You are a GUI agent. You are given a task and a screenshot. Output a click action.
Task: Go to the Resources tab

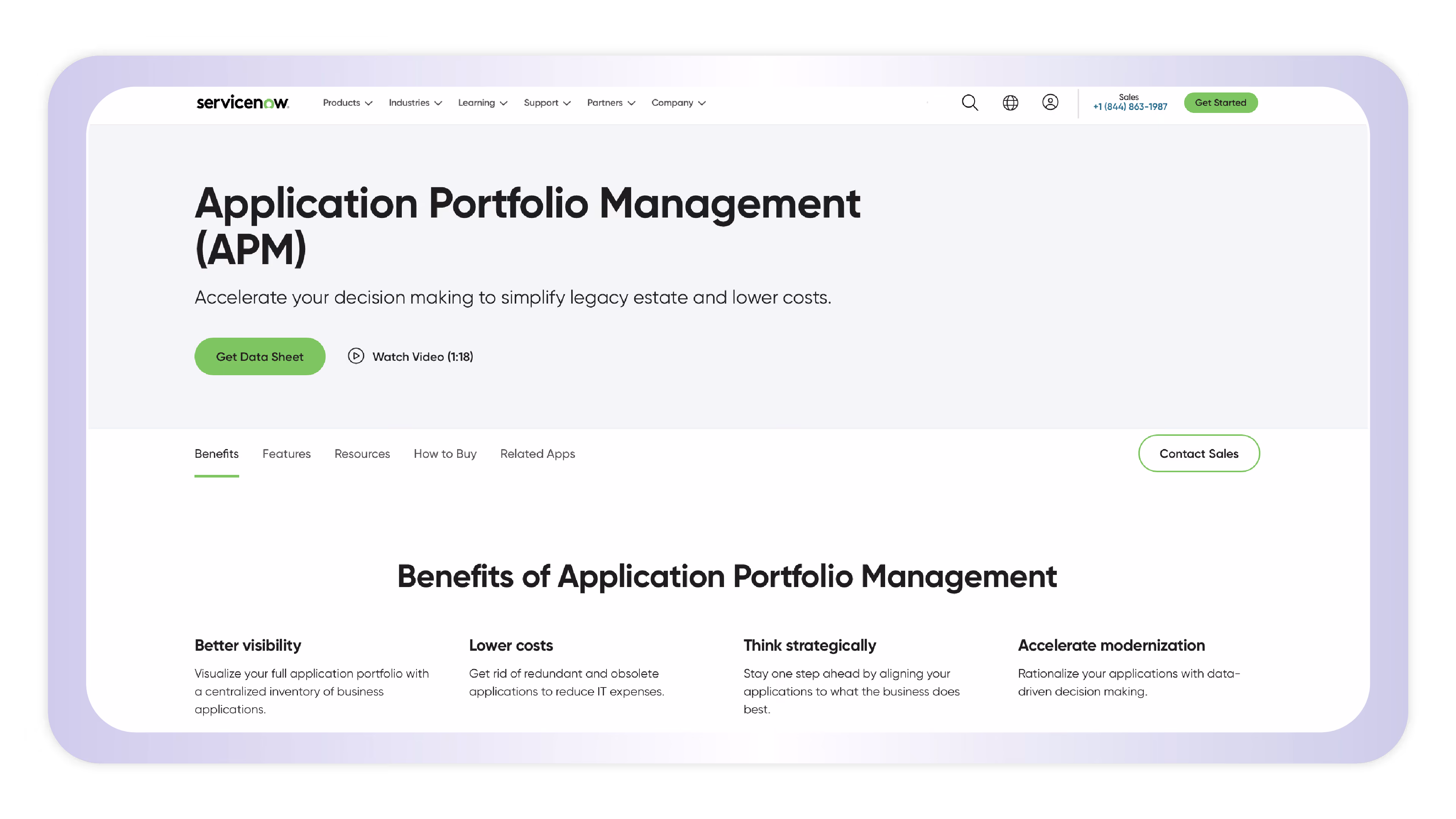point(362,454)
